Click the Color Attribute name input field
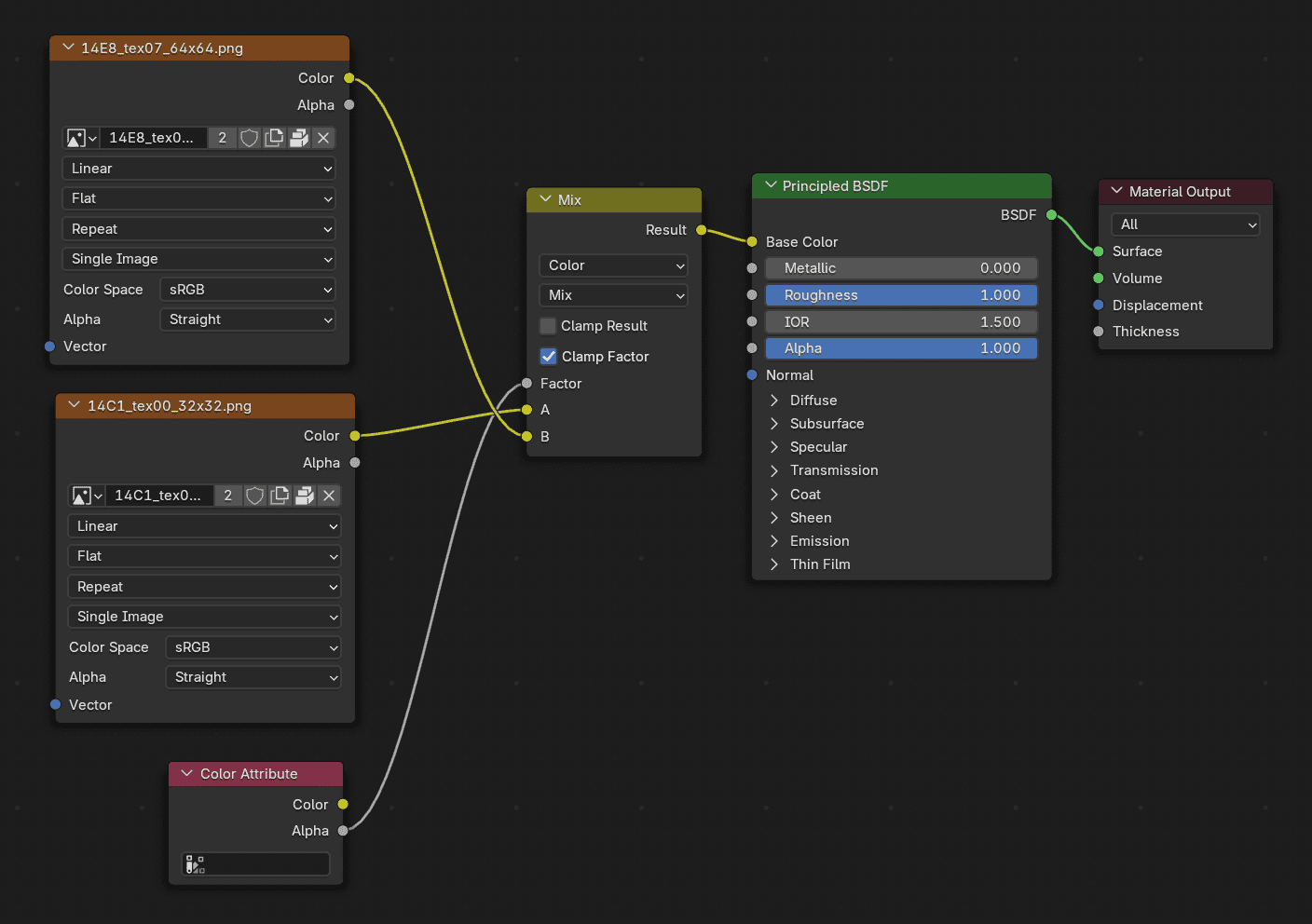Image resolution: width=1312 pixels, height=924 pixels. (x=266, y=864)
